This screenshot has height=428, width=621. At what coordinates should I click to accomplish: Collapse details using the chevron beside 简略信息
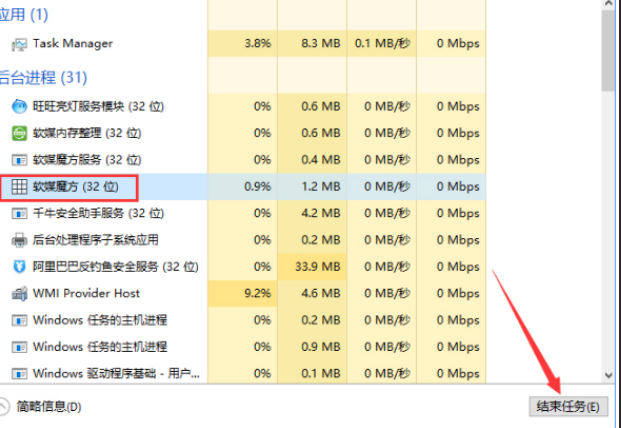click(x=3, y=407)
